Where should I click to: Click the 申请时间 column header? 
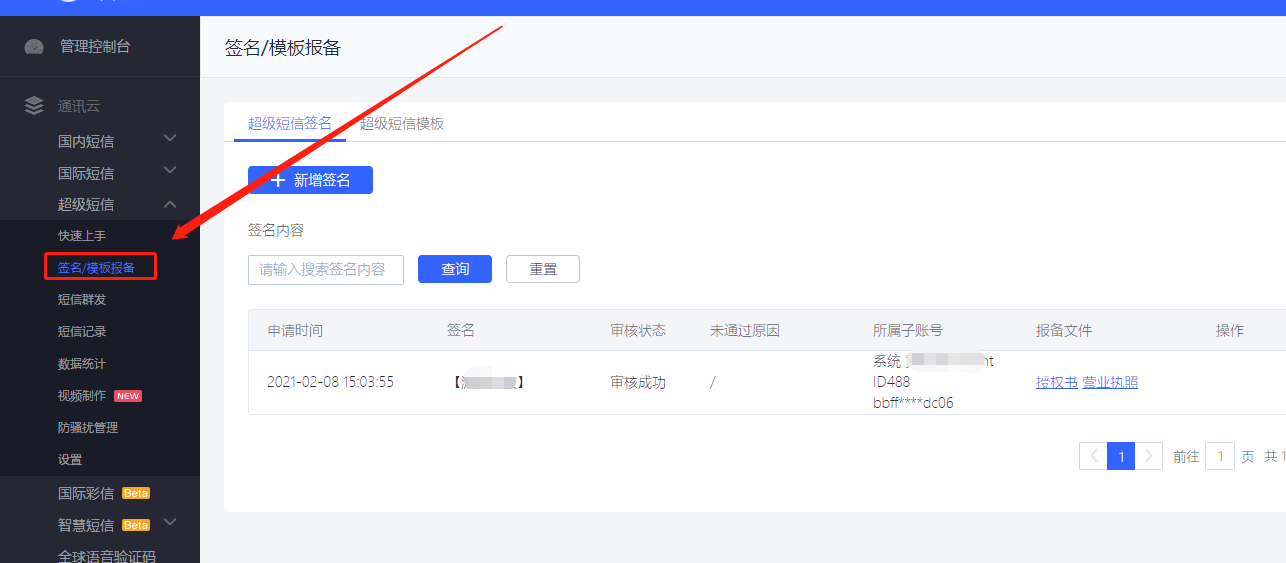coord(295,330)
